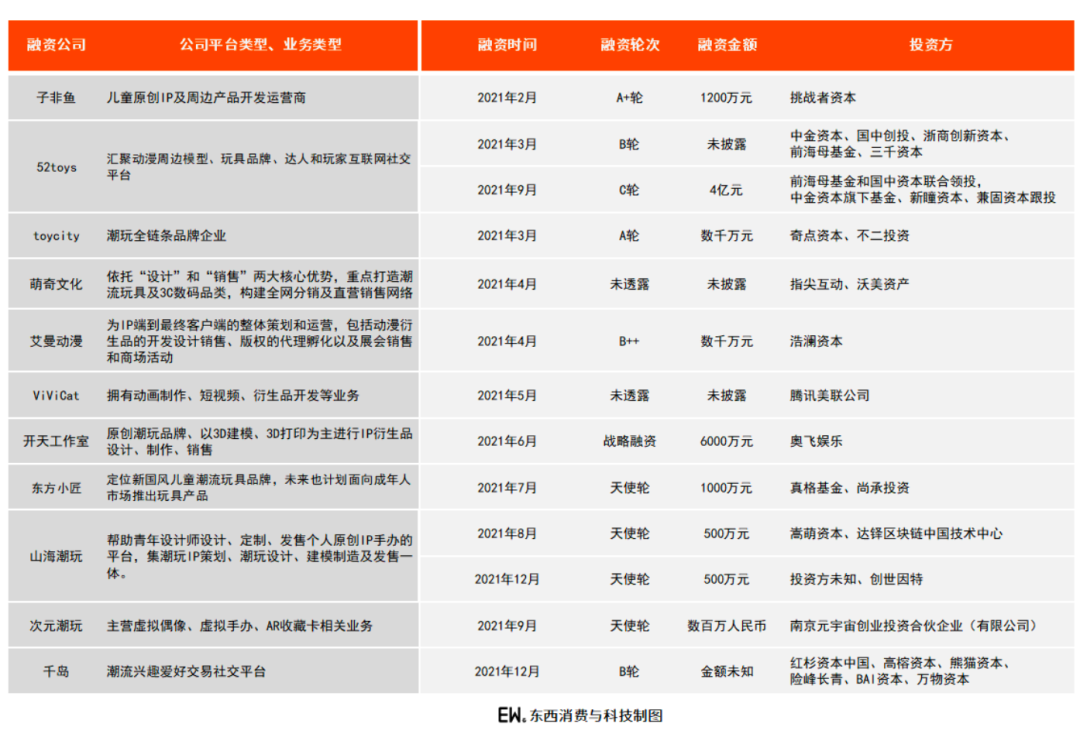Click the 融资金额 column header
The width and height of the screenshot is (1080, 734).
727,45
